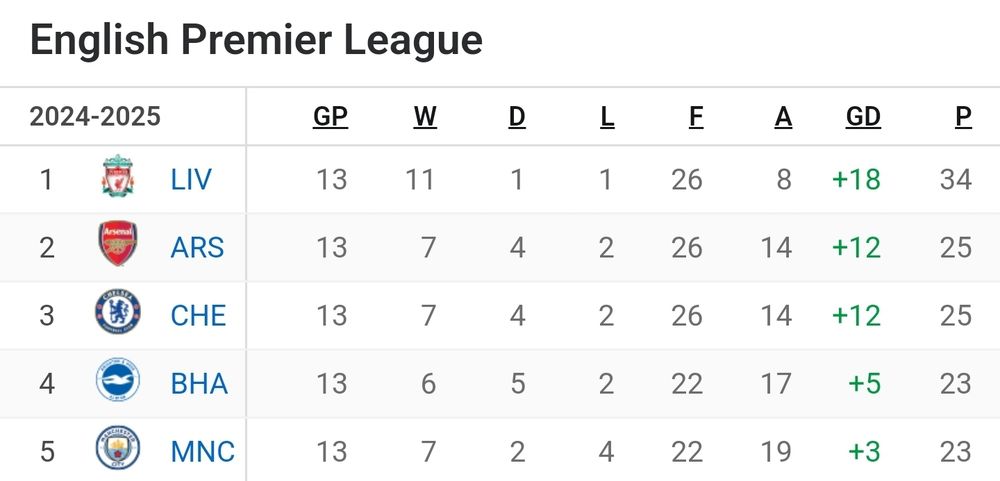
Task: Sort by GD column header
Action: (863, 117)
